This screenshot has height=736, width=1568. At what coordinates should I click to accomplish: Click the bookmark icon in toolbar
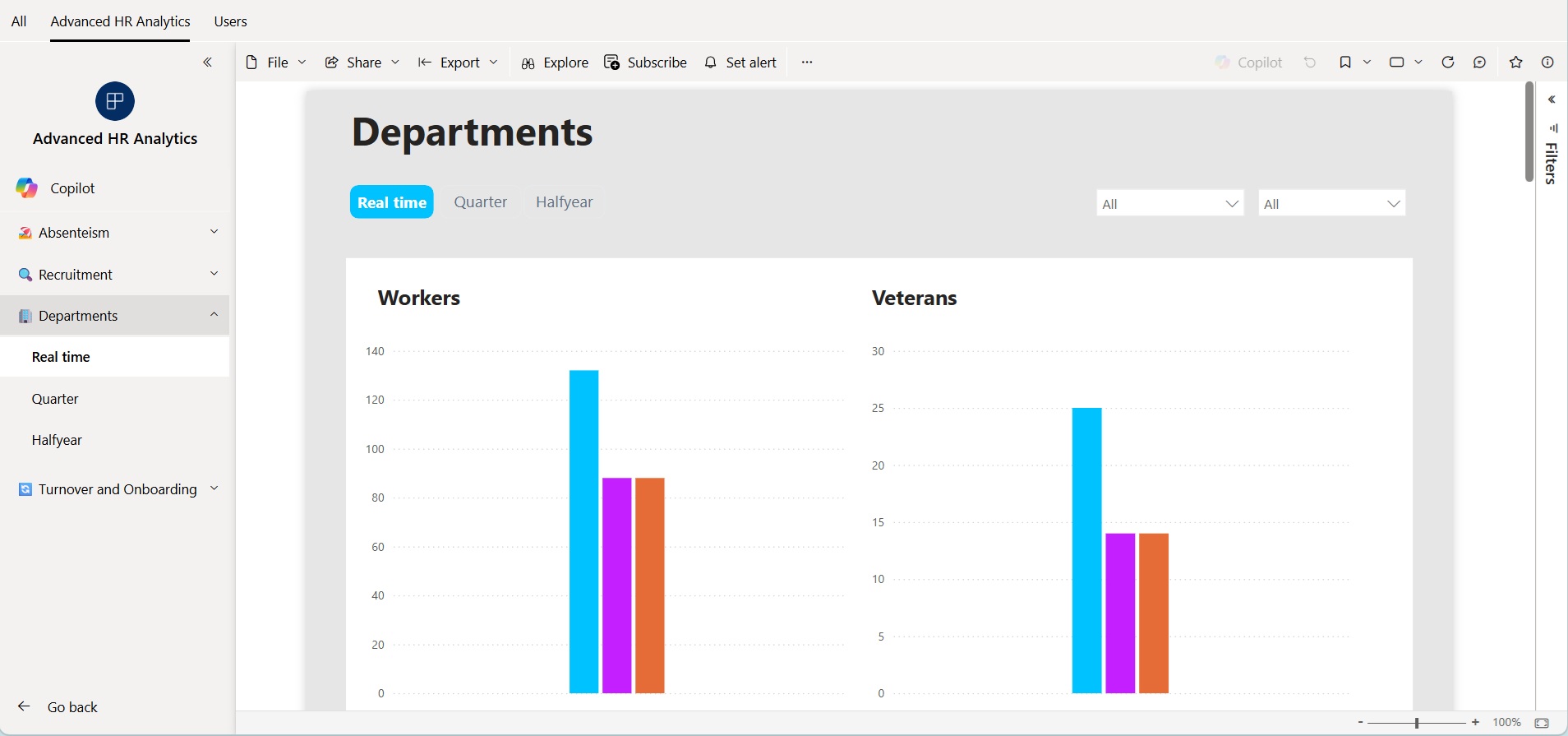click(1345, 62)
